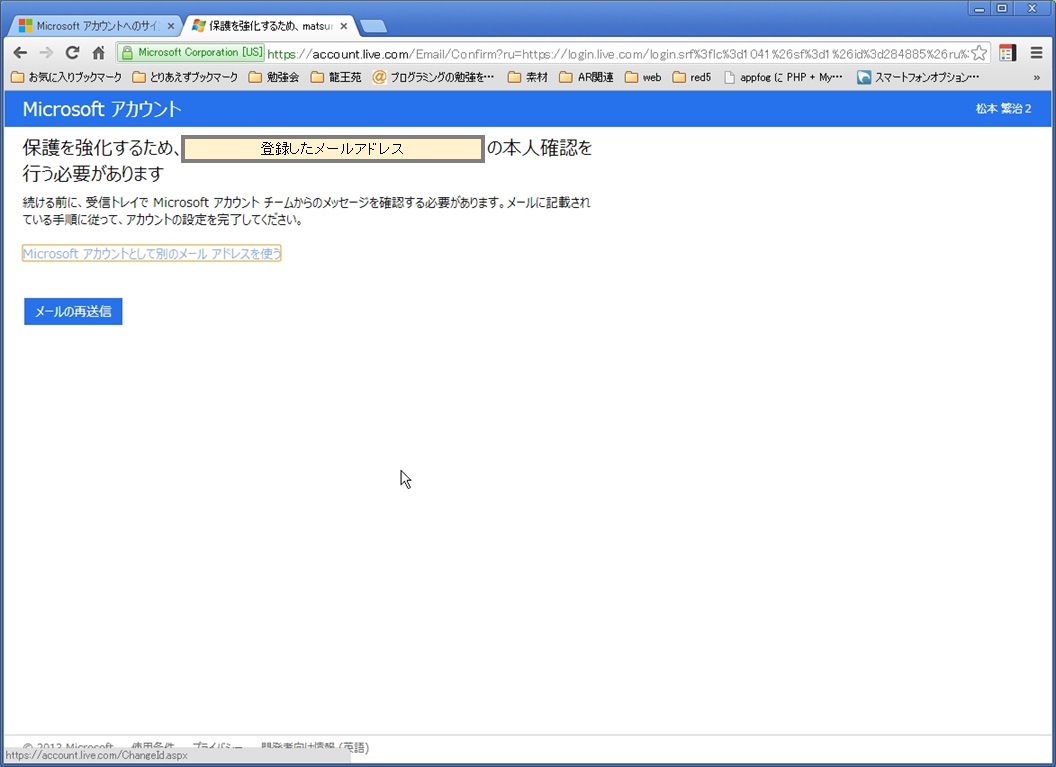Go back to the previous page

click(x=20, y=53)
